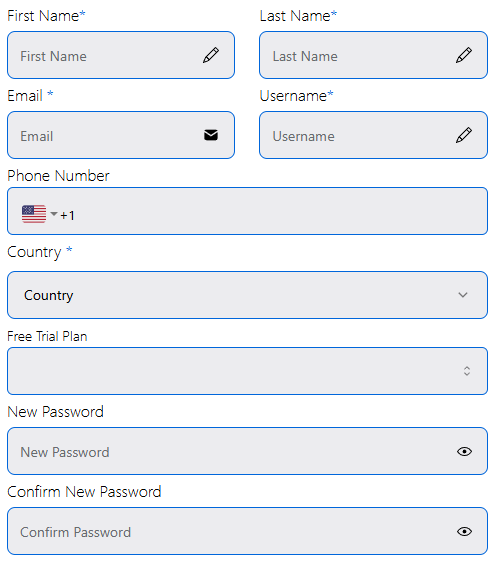The width and height of the screenshot is (494, 561).
Task: Click the pencil icon in First Name field
Action: point(211,55)
